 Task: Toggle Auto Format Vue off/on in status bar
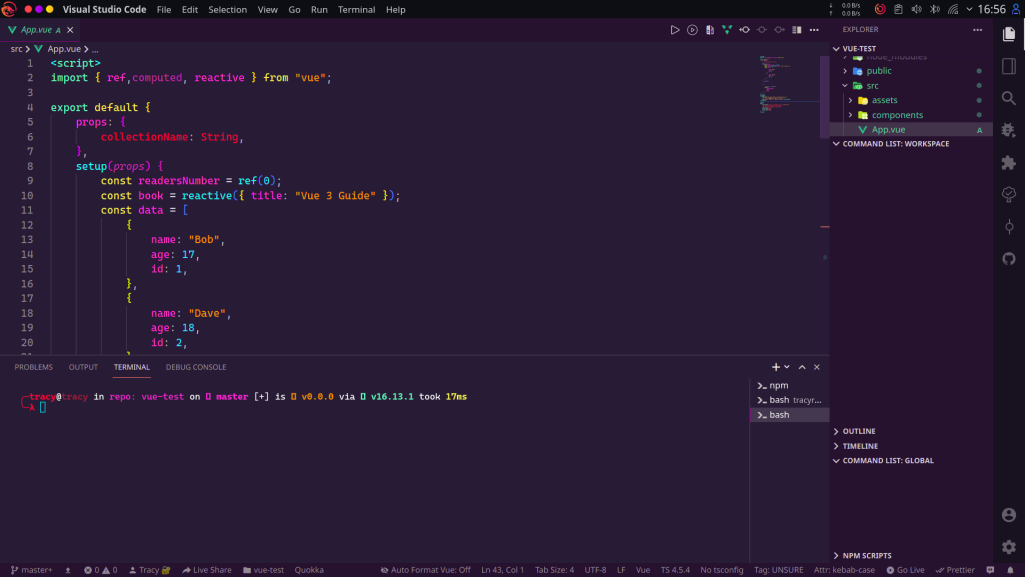(428, 569)
